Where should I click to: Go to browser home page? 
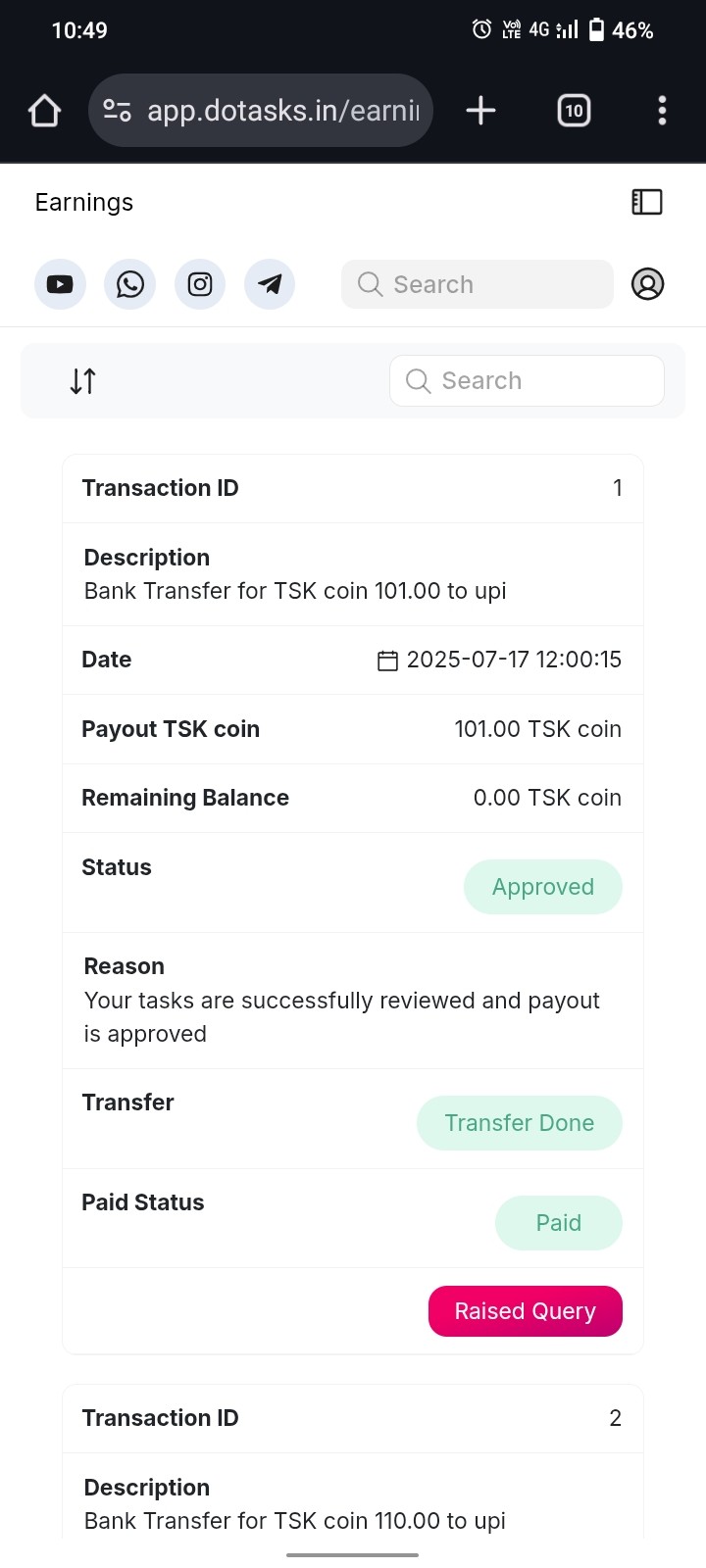click(x=44, y=111)
